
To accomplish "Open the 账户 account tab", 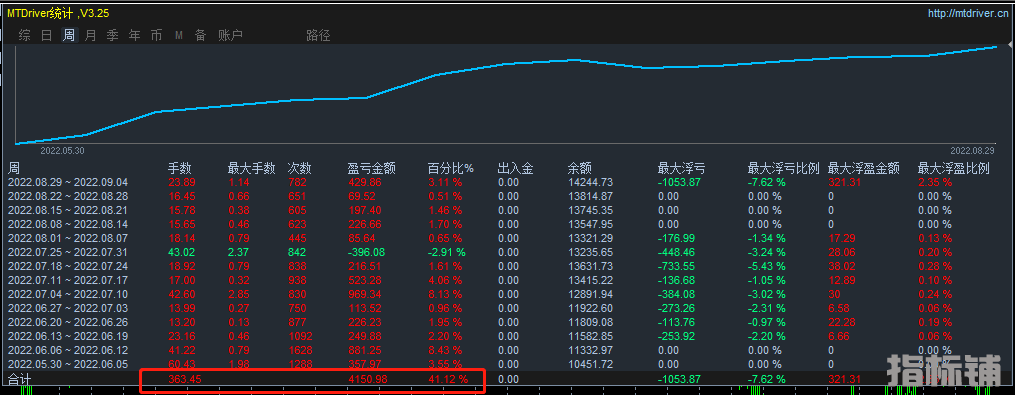I will (x=230, y=36).
